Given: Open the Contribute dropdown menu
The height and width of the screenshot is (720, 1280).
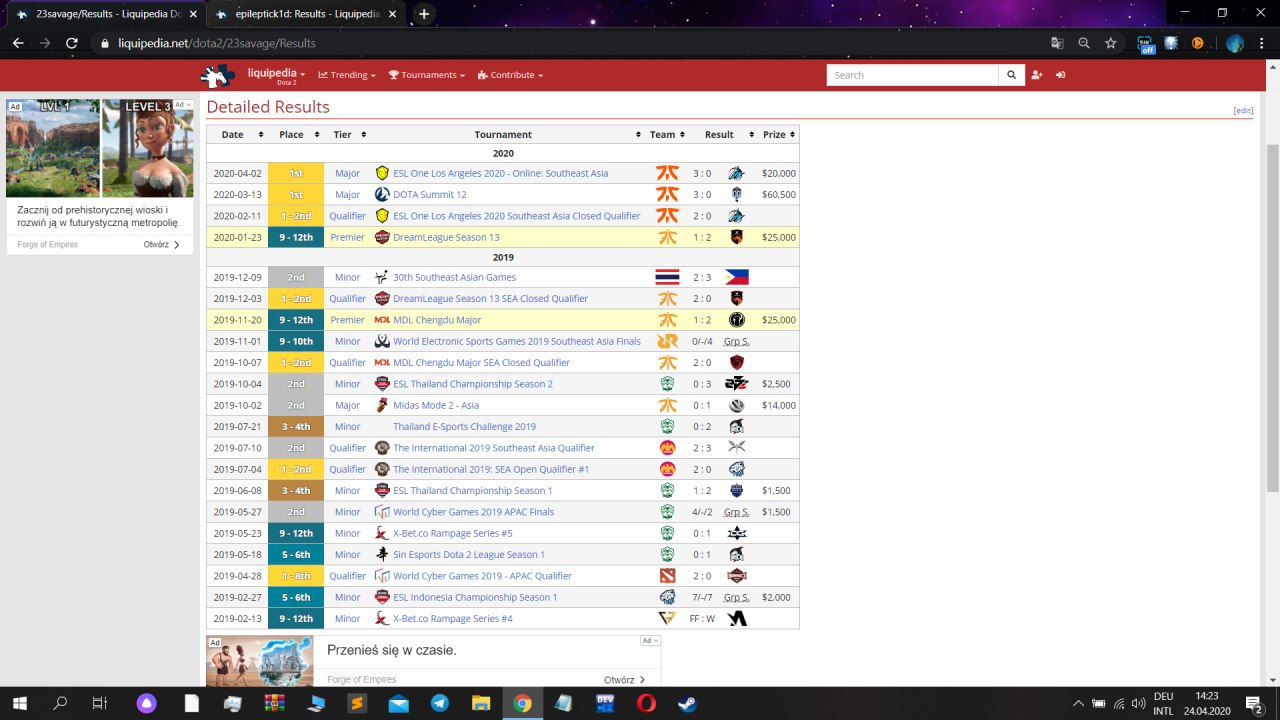Looking at the screenshot, I should click(x=511, y=75).
